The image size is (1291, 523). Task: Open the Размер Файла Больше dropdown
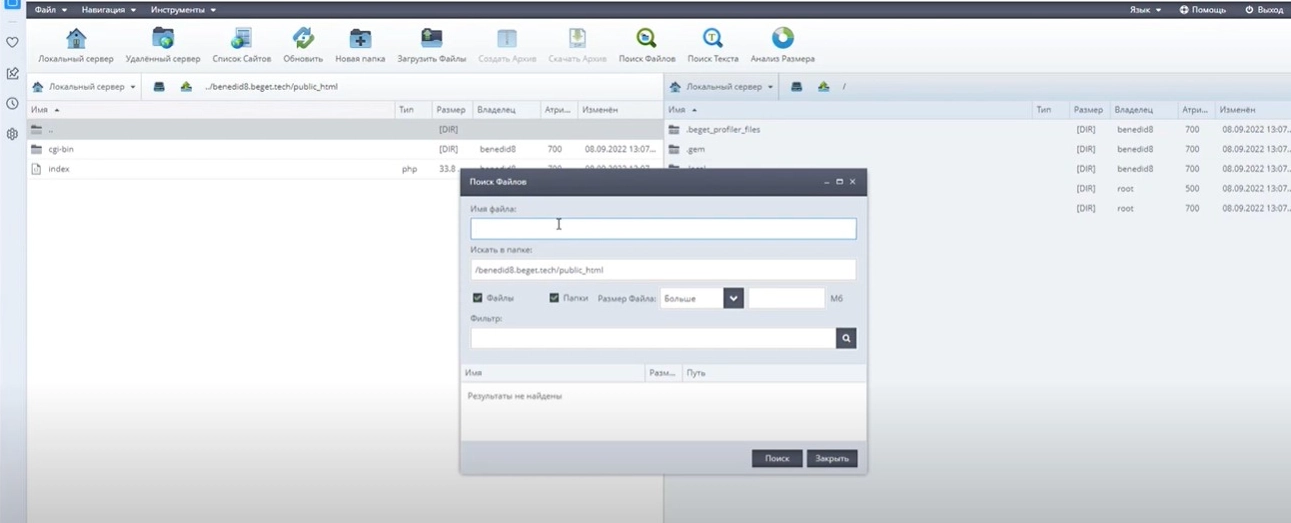click(x=733, y=298)
